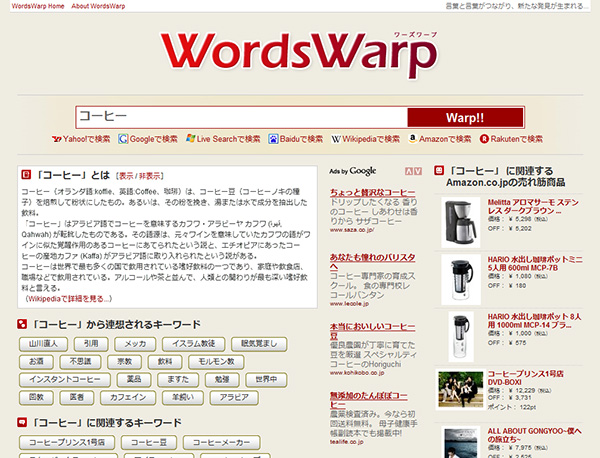Click the Live Search icon
Screen dimensions: 600x458
190,140
